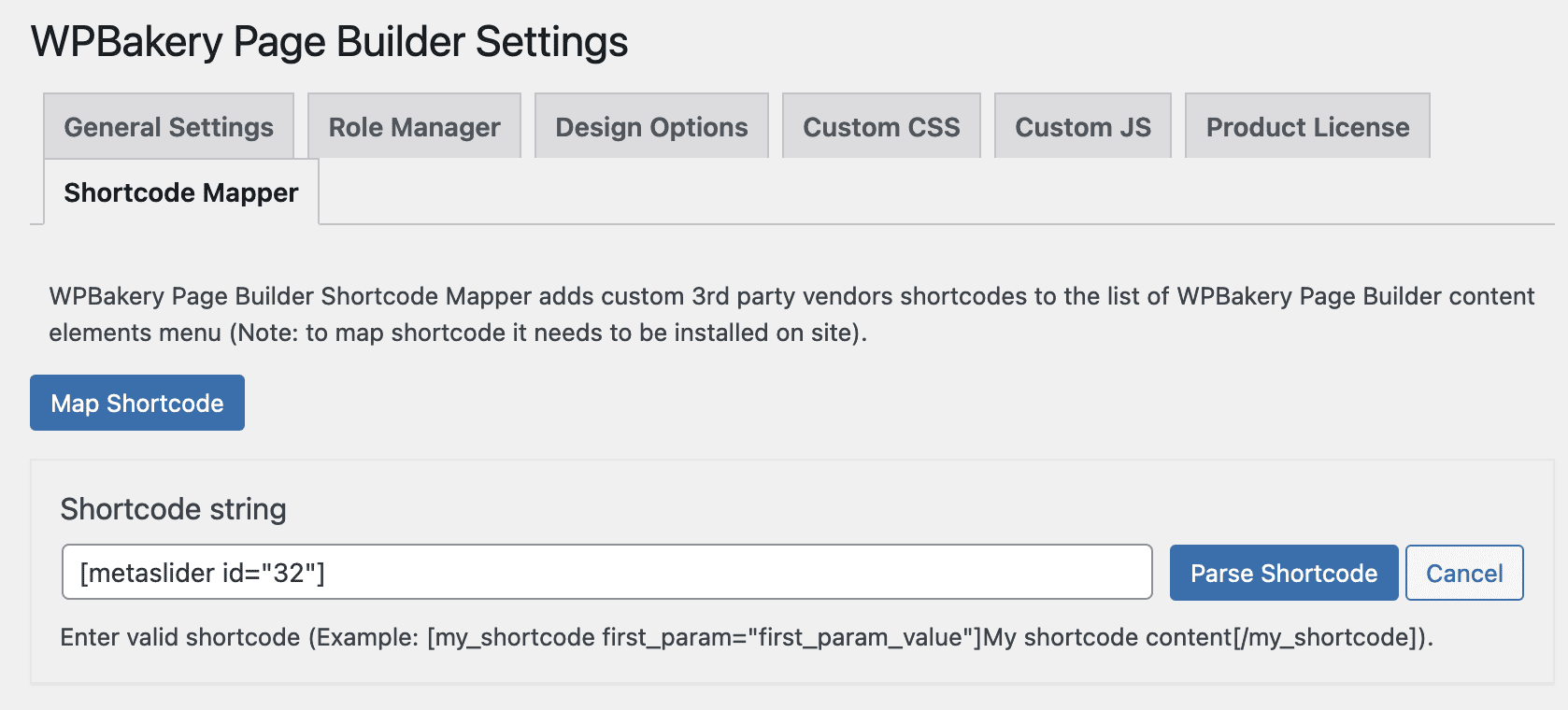Viewport: 1568px width, 710px height.
Task: Switch to the Role Manager tab
Action: pyautogui.click(x=414, y=127)
